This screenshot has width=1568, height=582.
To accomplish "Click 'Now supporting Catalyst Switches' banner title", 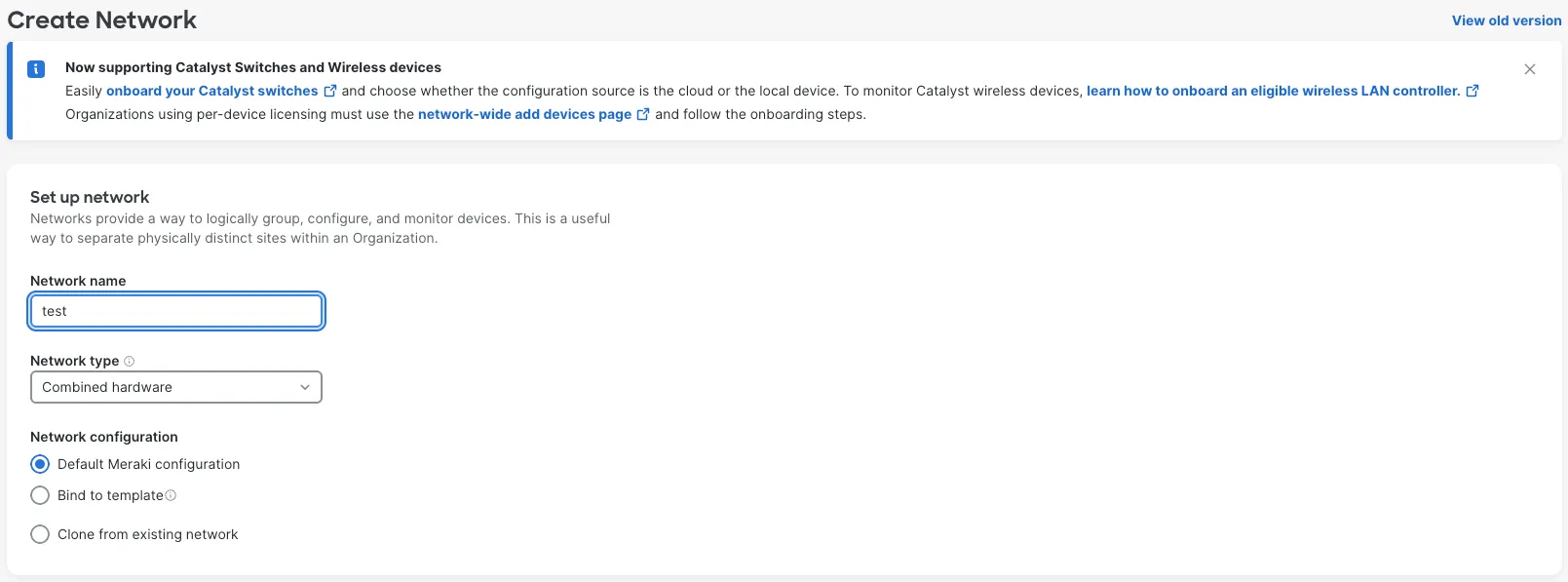I will [253, 67].
